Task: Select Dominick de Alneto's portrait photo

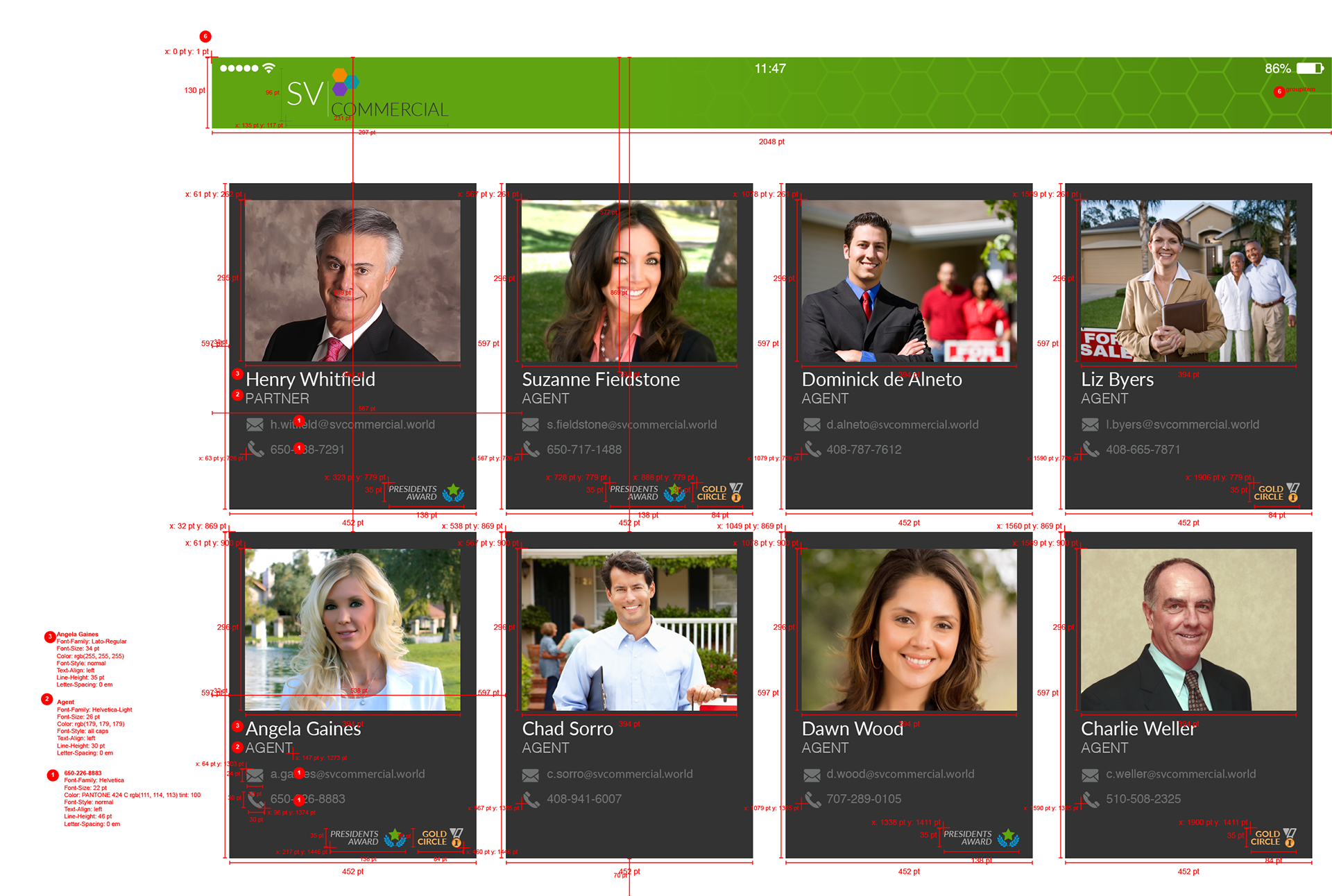Action: [x=909, y=281]
